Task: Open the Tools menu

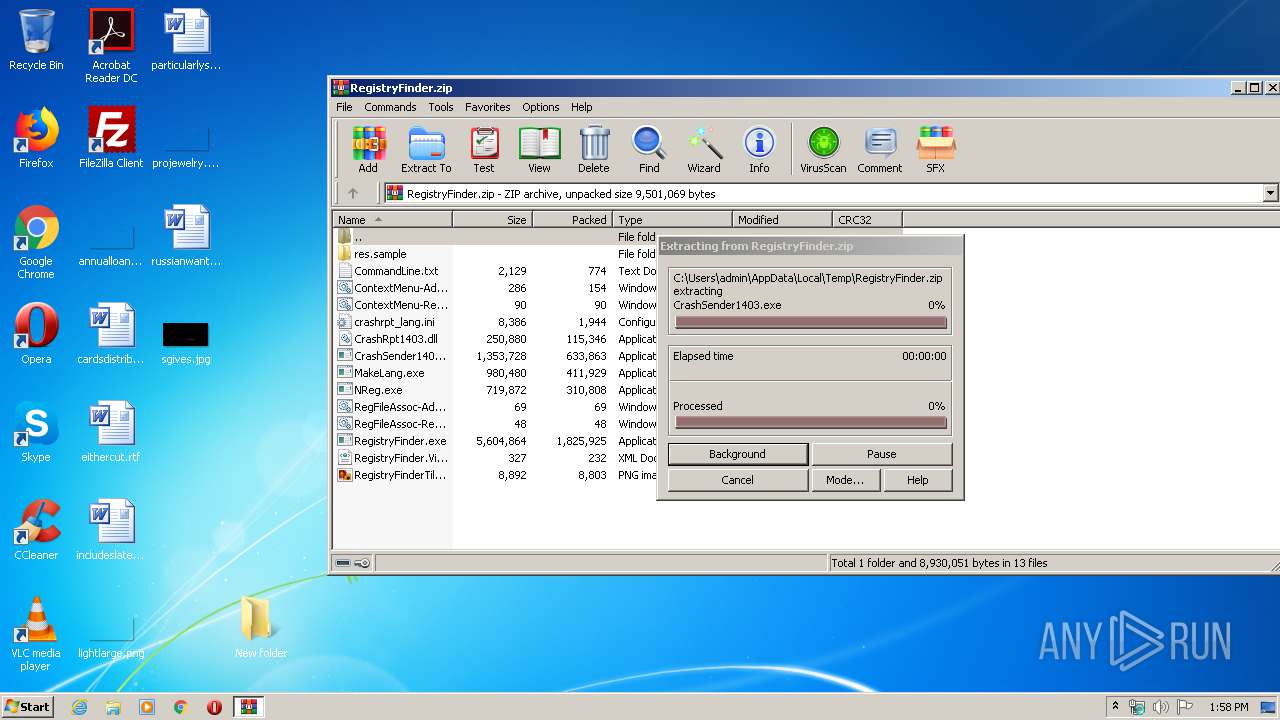Action: [441, 107]
